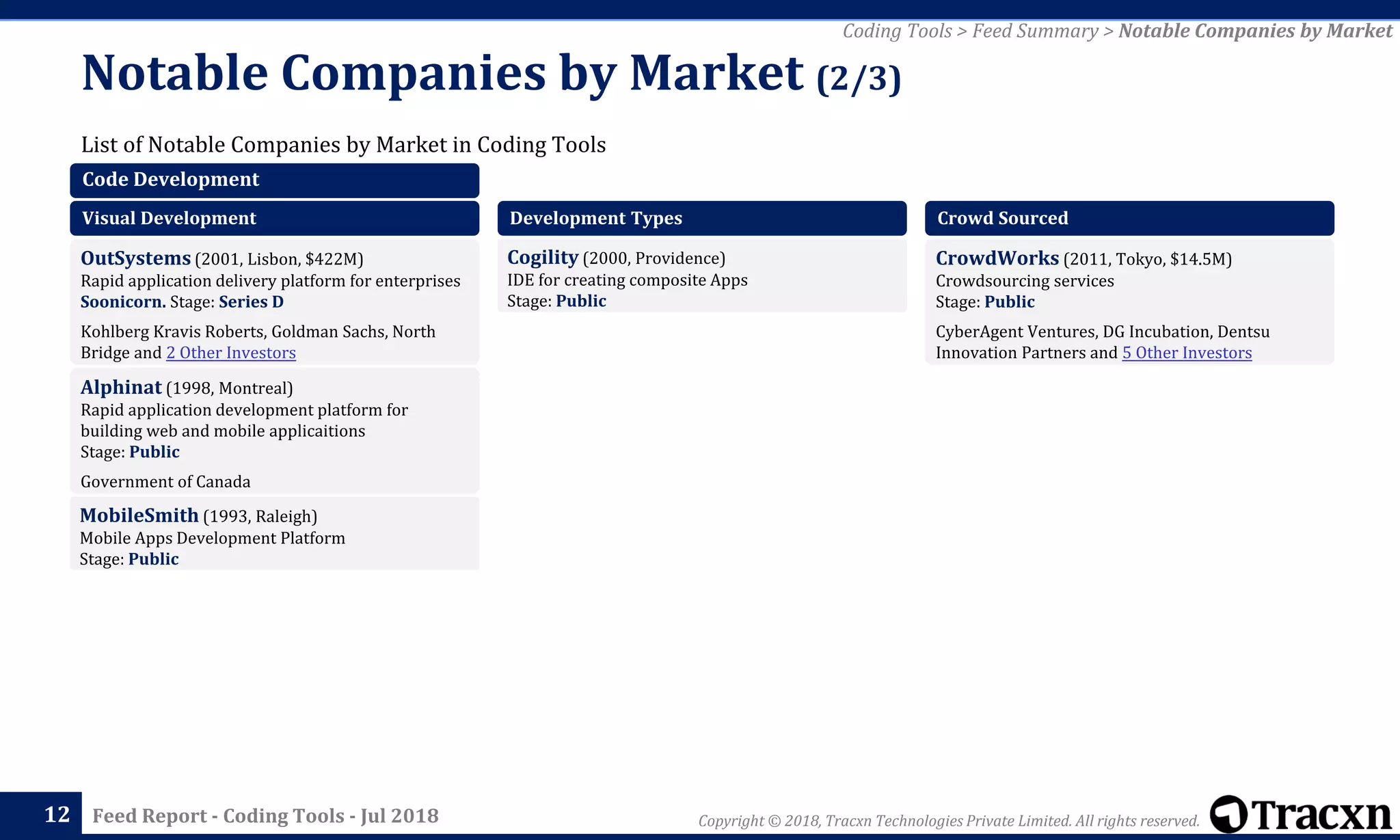The height and width of the screenshot is (840, 1400).
Task: Click the 'Soonicorn.' label under OutSystems
Action: click(x=123, y=301)
